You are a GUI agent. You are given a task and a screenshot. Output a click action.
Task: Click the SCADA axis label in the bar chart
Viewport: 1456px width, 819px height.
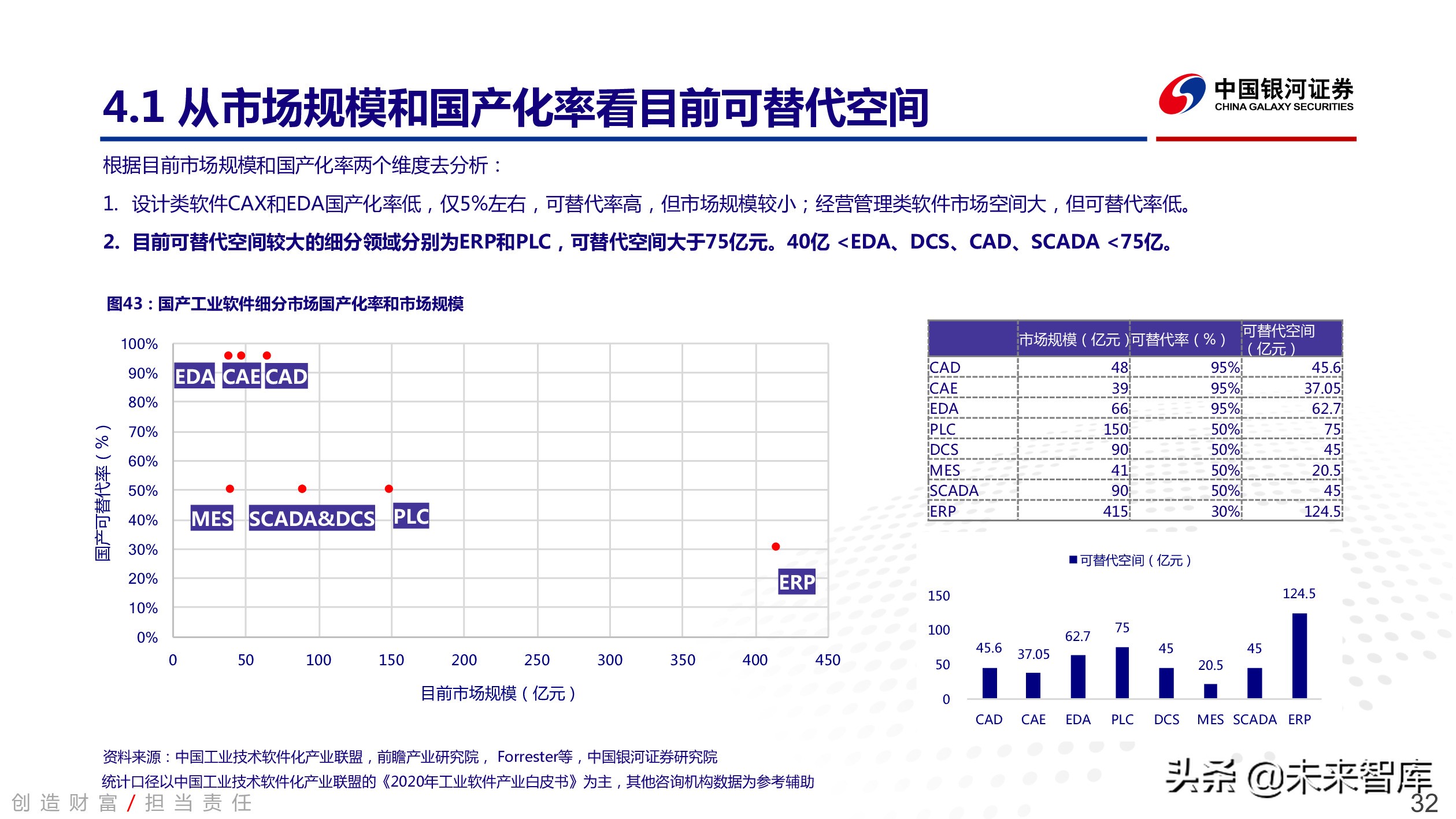pyautogui.click(x=1254, y=720)
